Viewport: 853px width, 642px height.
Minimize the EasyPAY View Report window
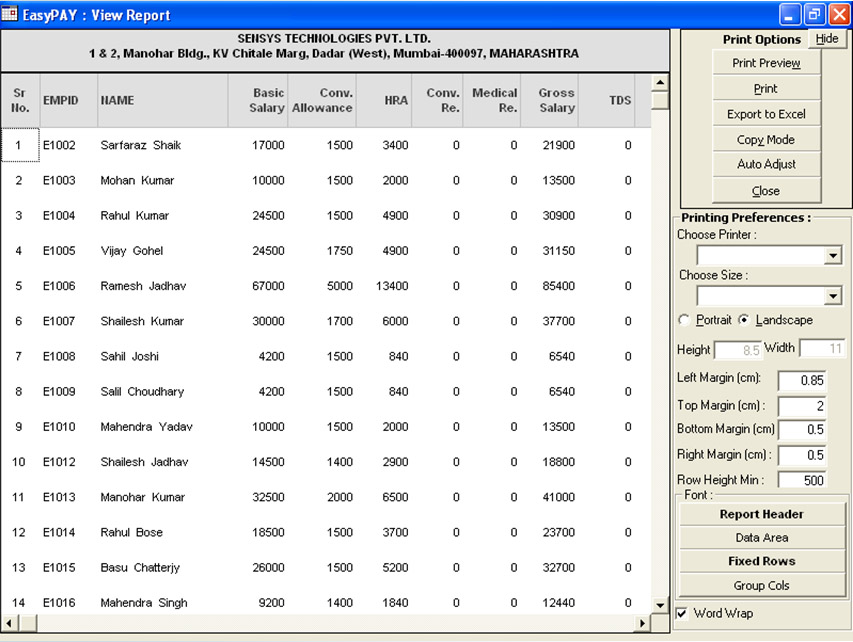pyautogui.click(x=789, y=15)
